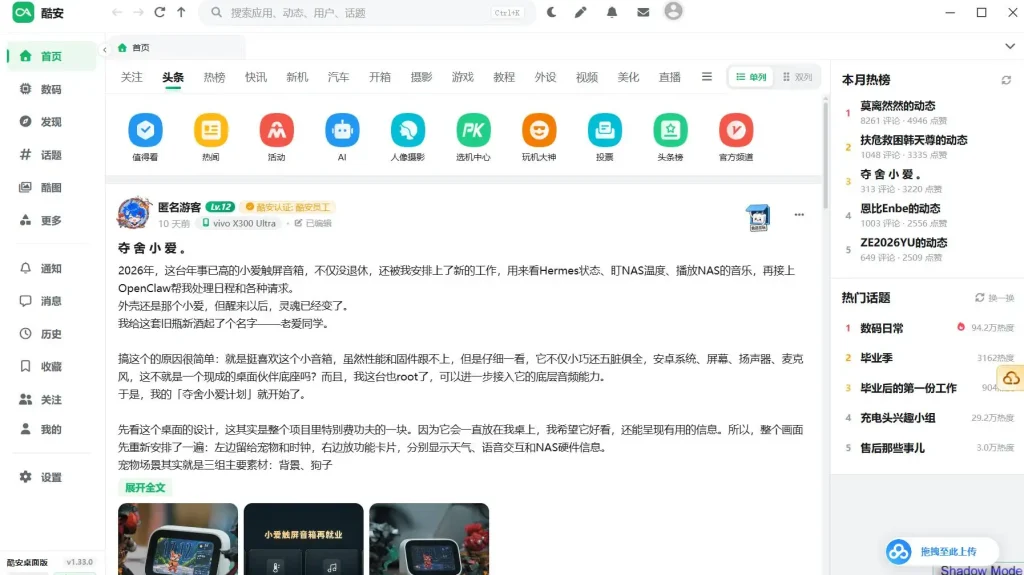Open the 数码日常 hot topic
Viewport: 1024px width, 575px height.
pos(882,328)
